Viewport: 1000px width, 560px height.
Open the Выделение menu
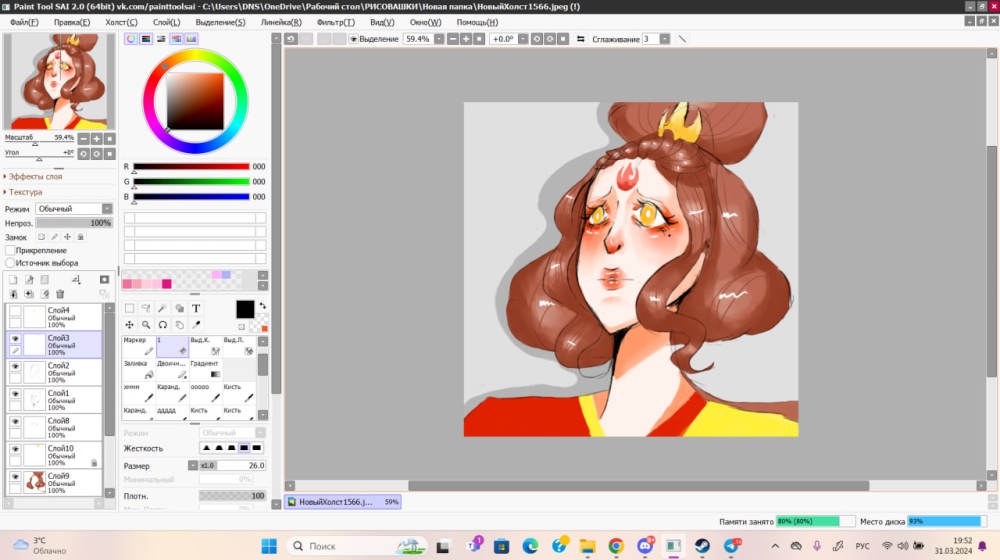pyautogui.click(x=220, y=22)
